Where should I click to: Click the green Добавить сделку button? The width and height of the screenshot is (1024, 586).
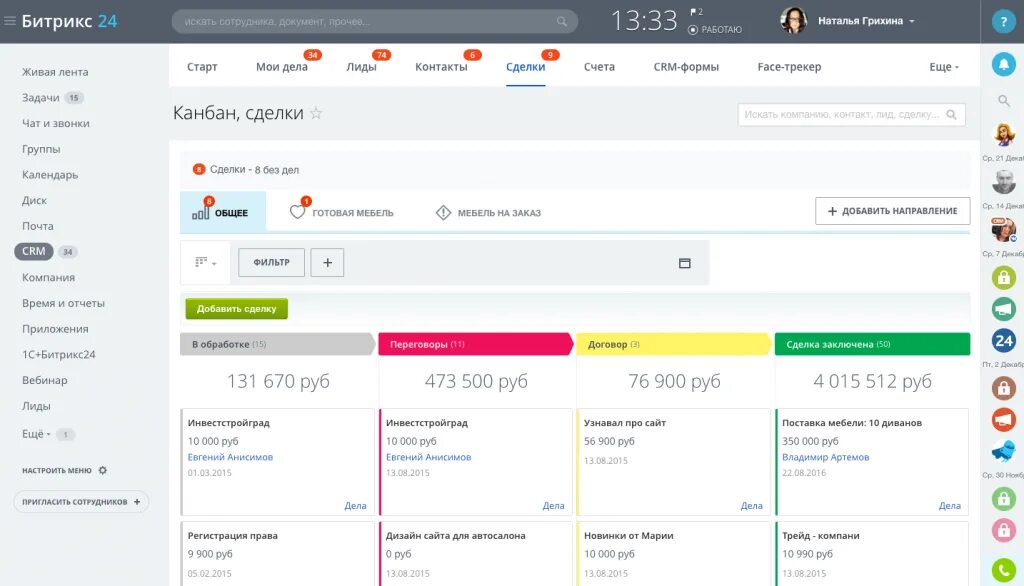pyautogui.click(x=236, y=309)
